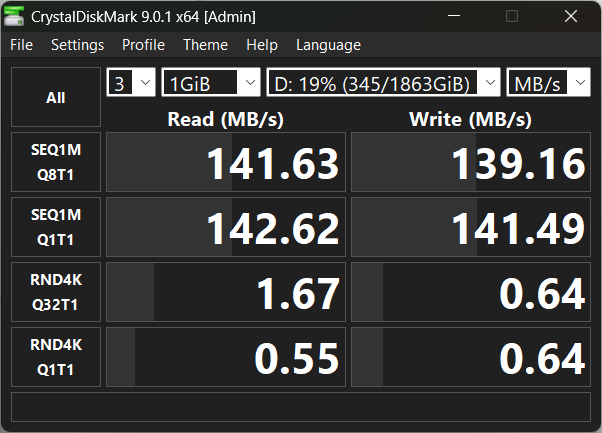Click the empty comment field at bottom
This screenshot has height=433, width=602.
(x=301, y=407)
